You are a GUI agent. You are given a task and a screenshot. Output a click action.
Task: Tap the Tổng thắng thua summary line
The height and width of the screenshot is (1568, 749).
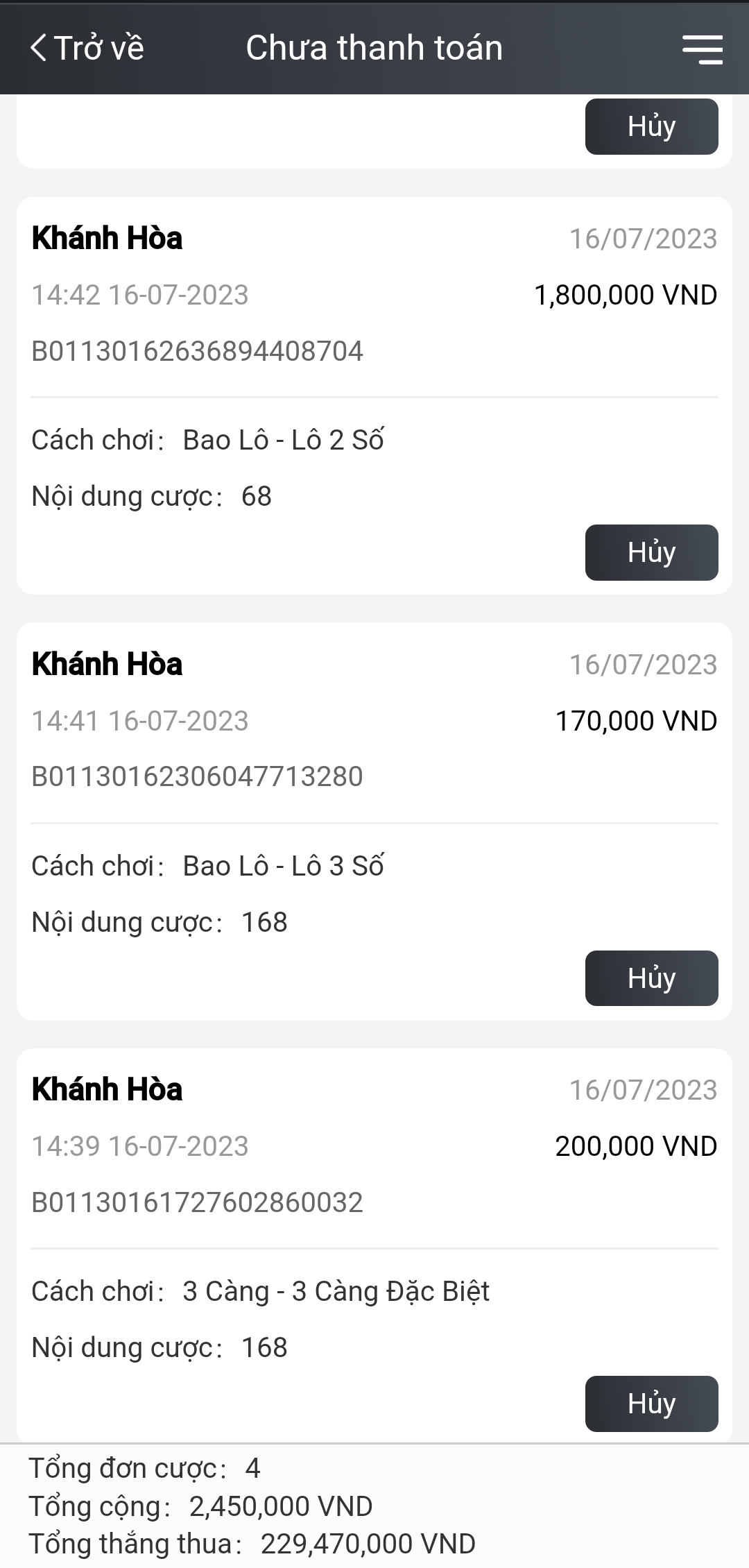[252, 1544]
